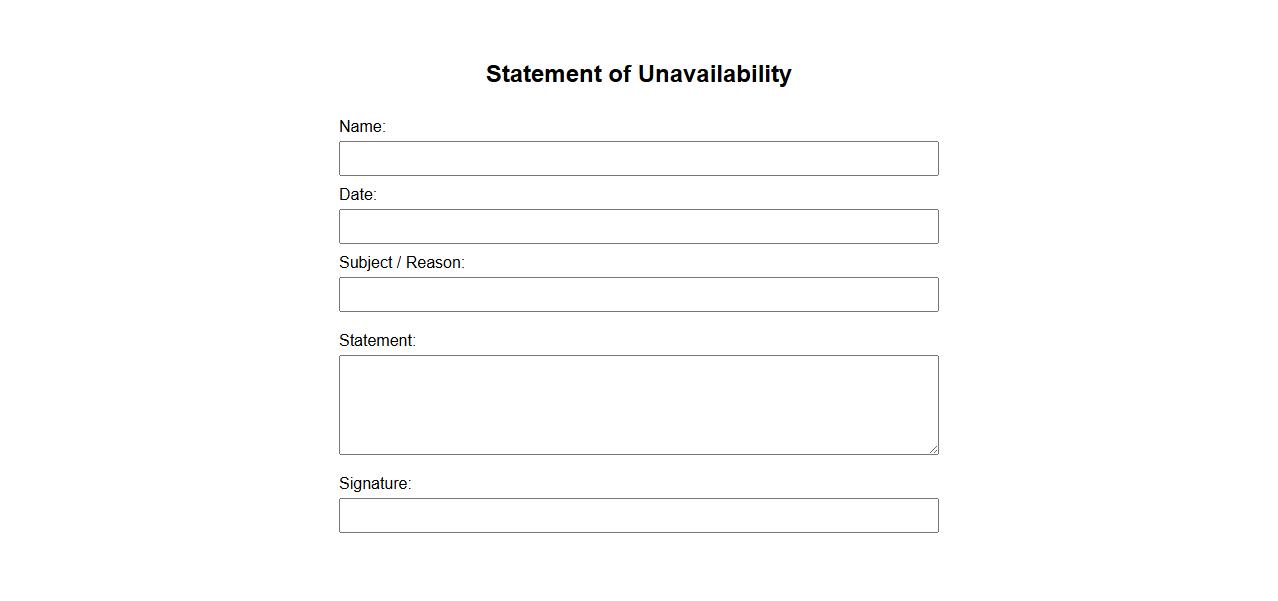Activate the box below "Subject / Reason:"
The width and height of the screenshot is (1278, 601).
click(x=638, y=295)
